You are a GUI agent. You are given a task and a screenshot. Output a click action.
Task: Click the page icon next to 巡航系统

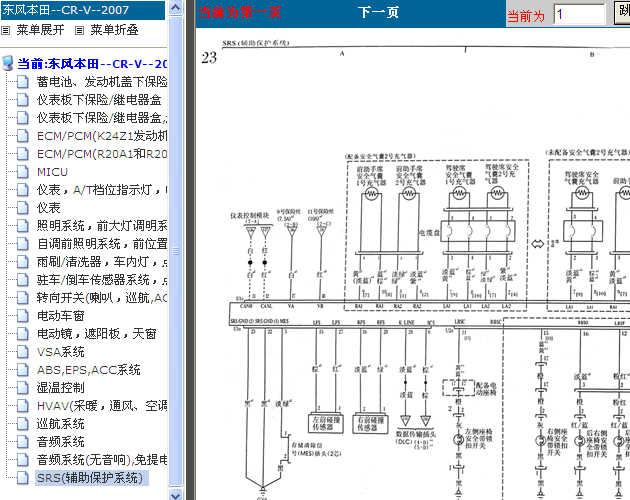pyautogui.click(x=22, y=424)
